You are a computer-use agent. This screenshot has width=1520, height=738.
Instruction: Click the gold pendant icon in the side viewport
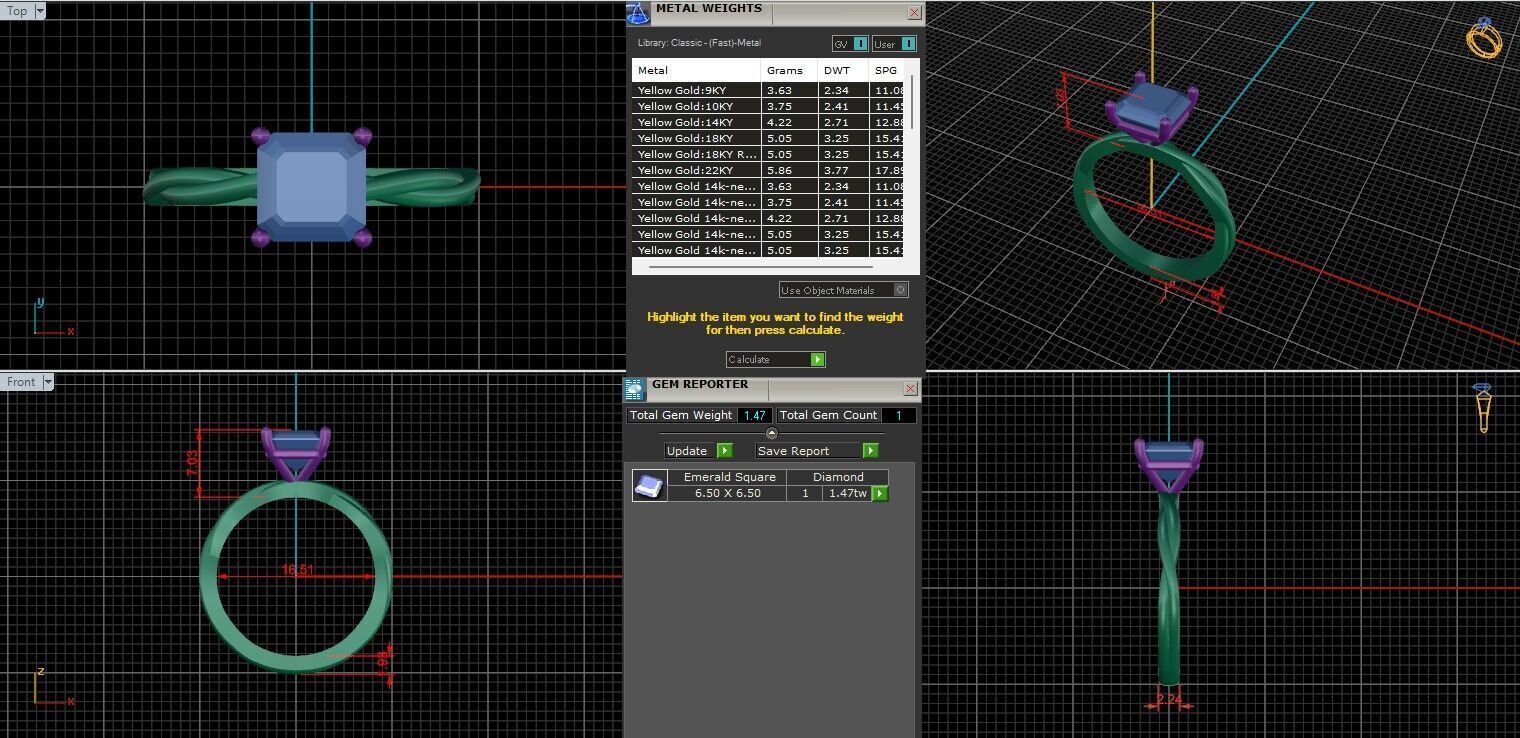1483,408
